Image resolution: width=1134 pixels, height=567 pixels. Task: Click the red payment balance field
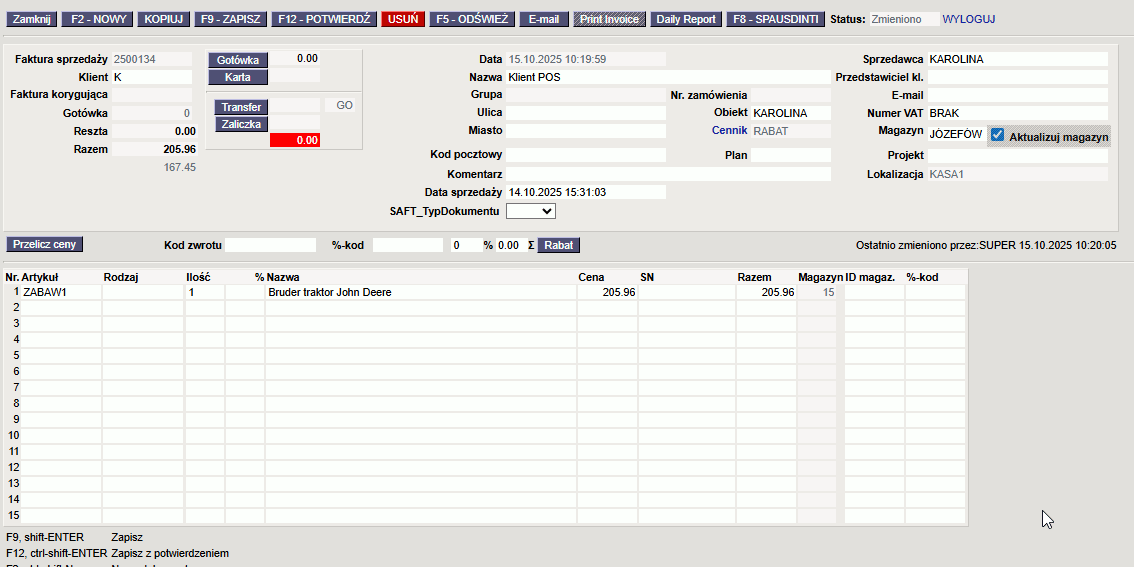pyautogui.click(x=295, y=141)
